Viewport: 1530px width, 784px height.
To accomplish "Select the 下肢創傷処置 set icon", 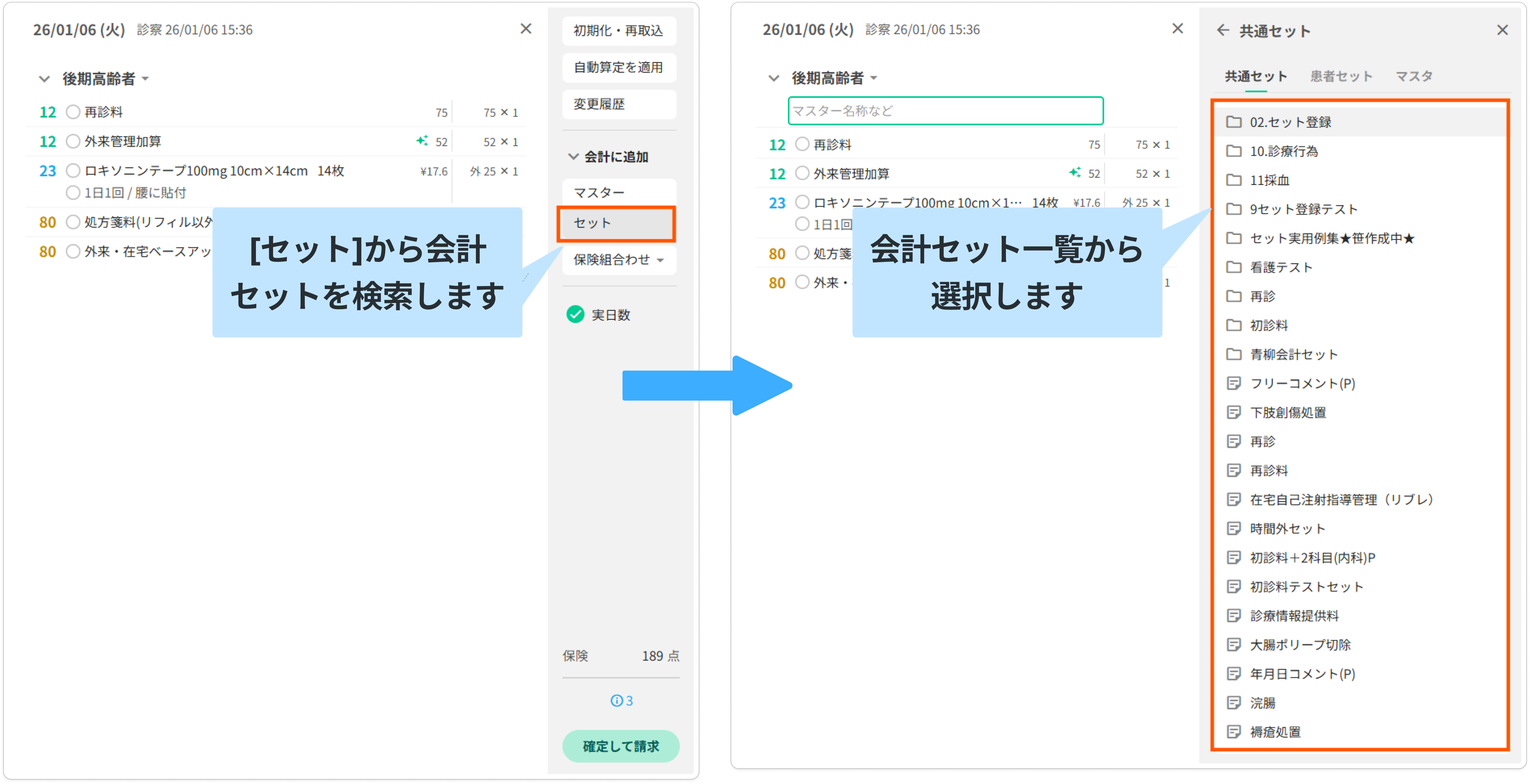I will click(1234, 412).
